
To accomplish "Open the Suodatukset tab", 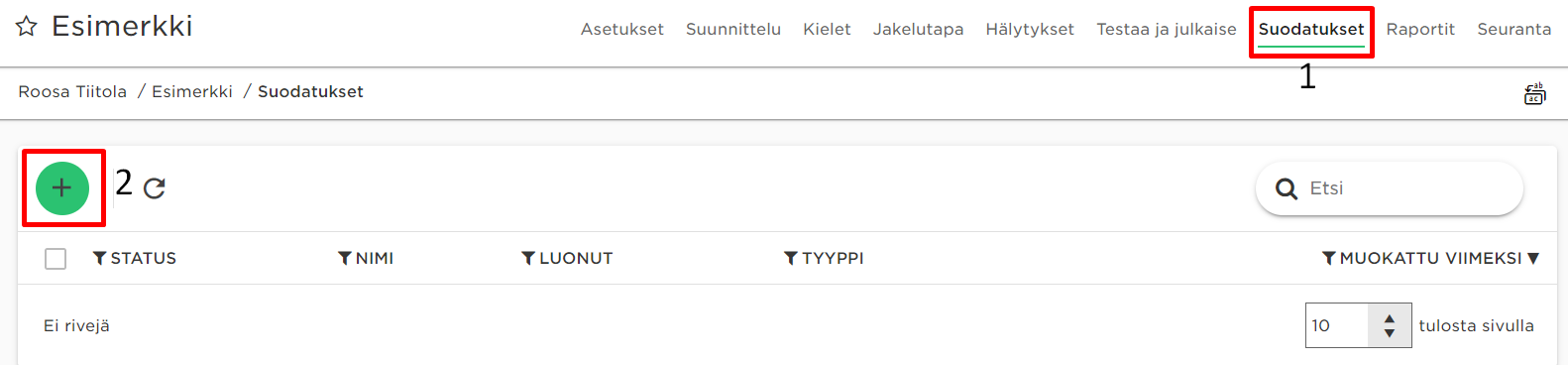I will (x=1311, y=30).
